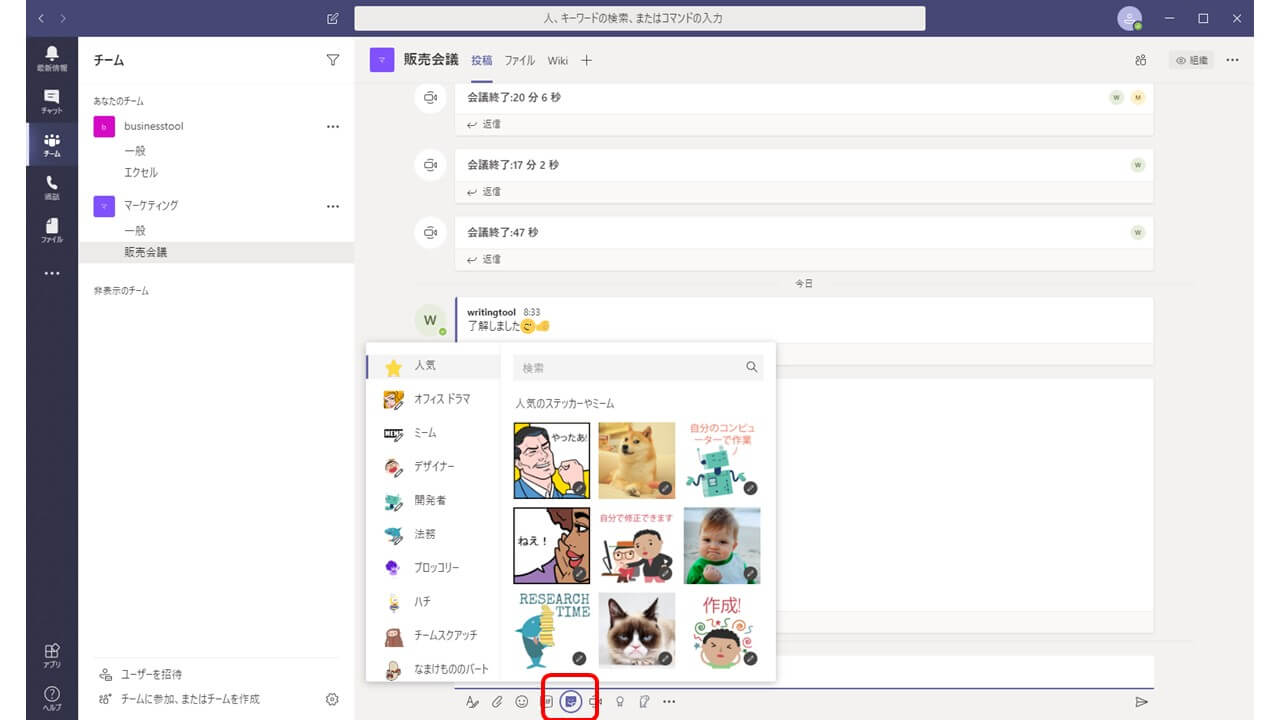
Task: Send the message with the arrow icon
Action: coord(1141,702)
